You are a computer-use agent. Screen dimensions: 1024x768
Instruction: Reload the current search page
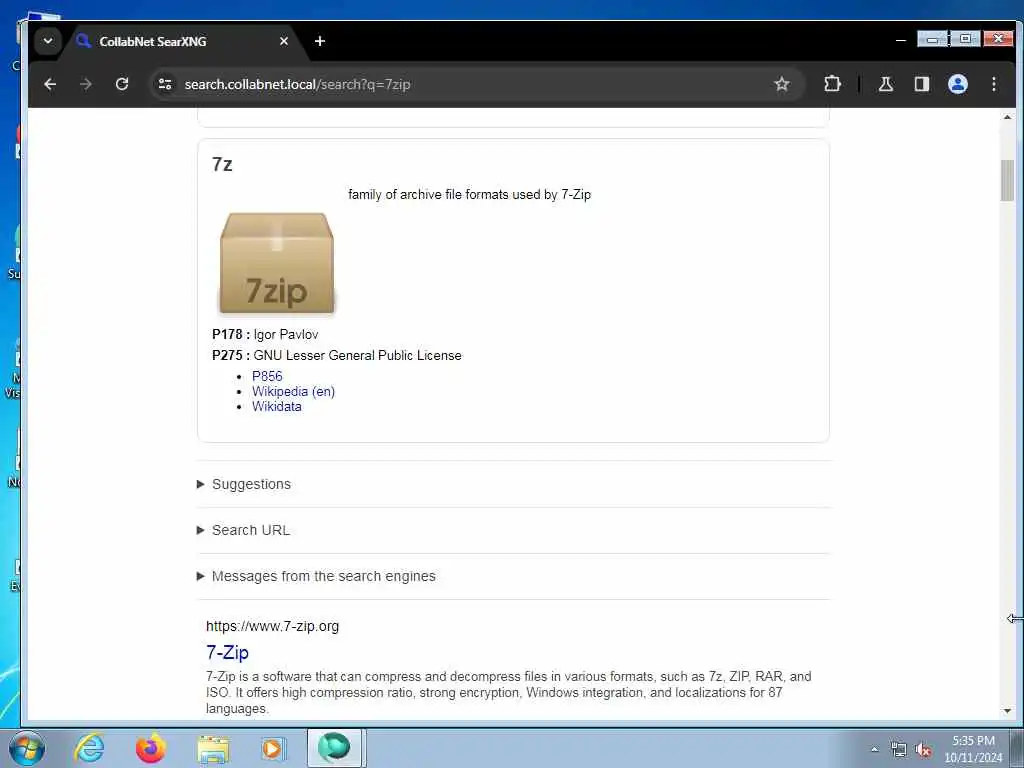(122, 84)
